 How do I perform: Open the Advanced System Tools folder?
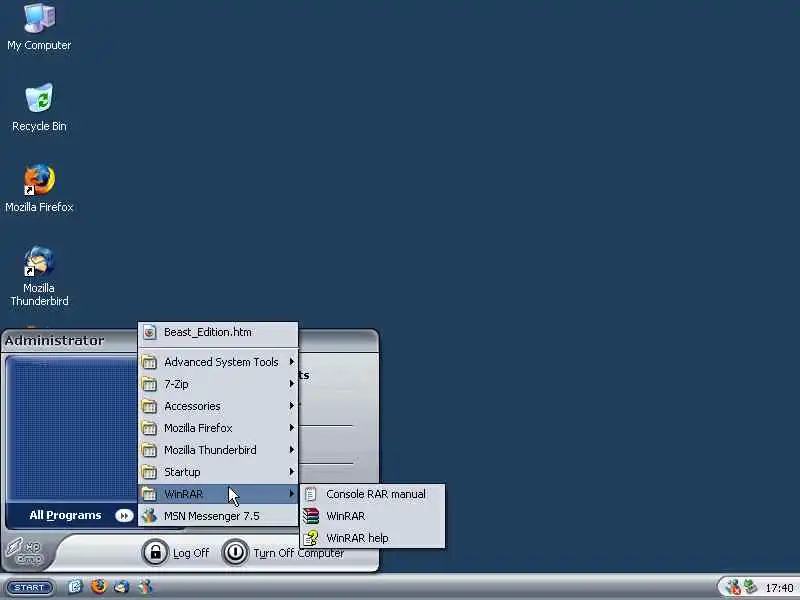tap(218, 362)
